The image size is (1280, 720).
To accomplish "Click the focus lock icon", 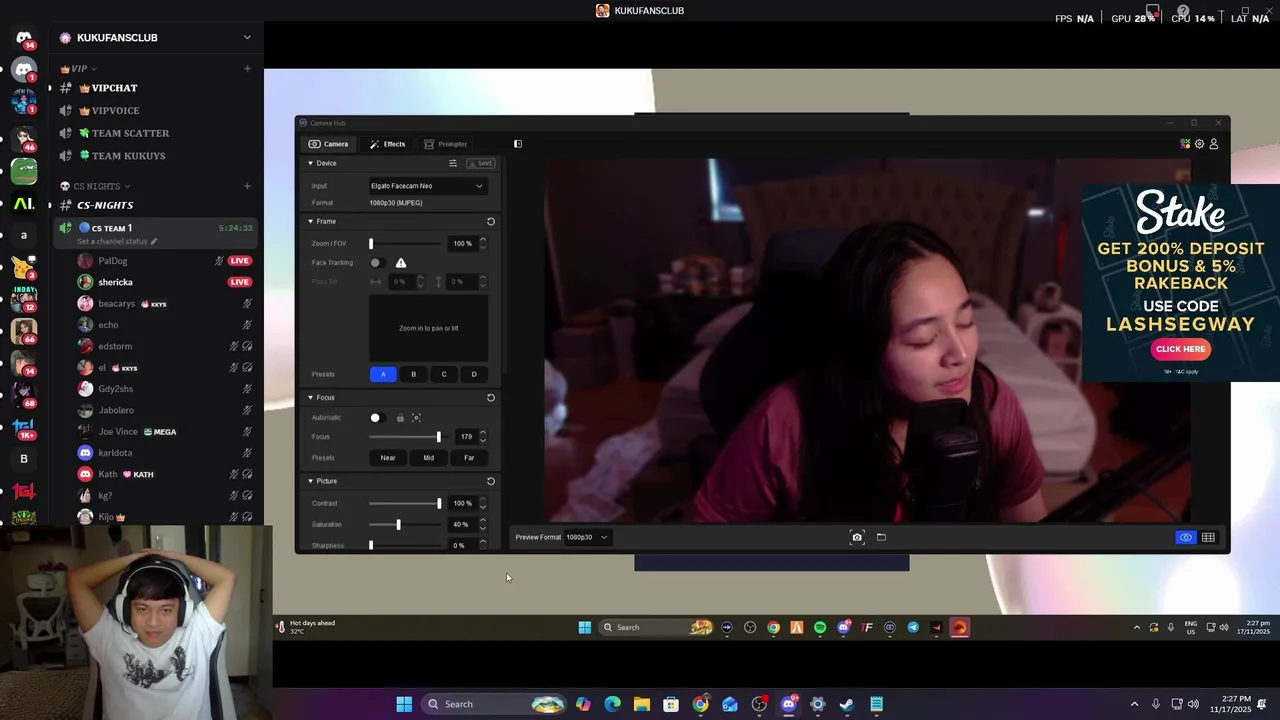I will click(400, 418).
